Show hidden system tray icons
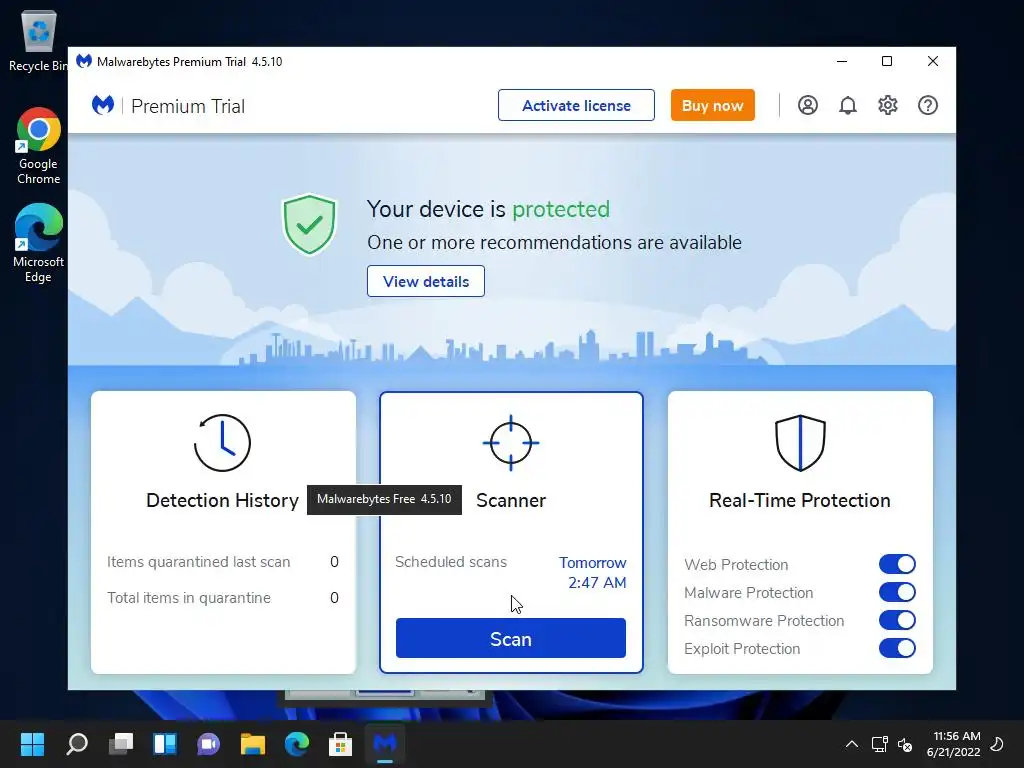The width and height of the screenshot is (1024, 768). 852,744
